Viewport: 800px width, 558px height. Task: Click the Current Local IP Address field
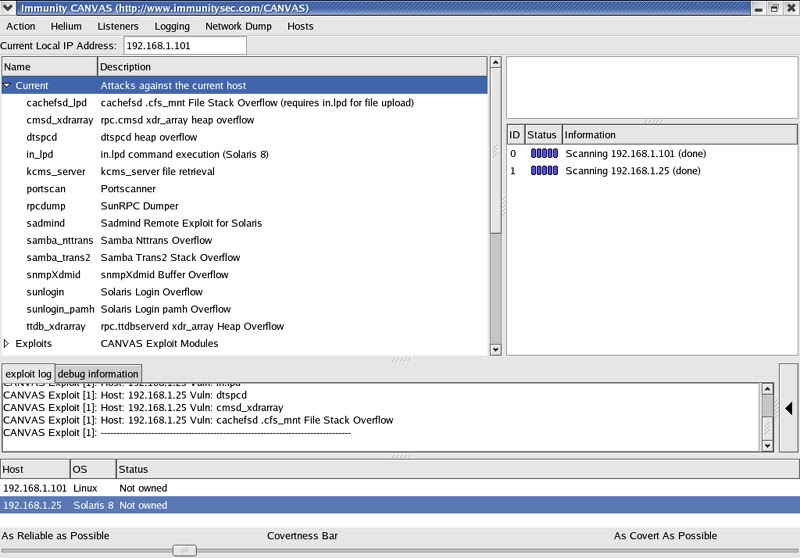click(185, 45)
